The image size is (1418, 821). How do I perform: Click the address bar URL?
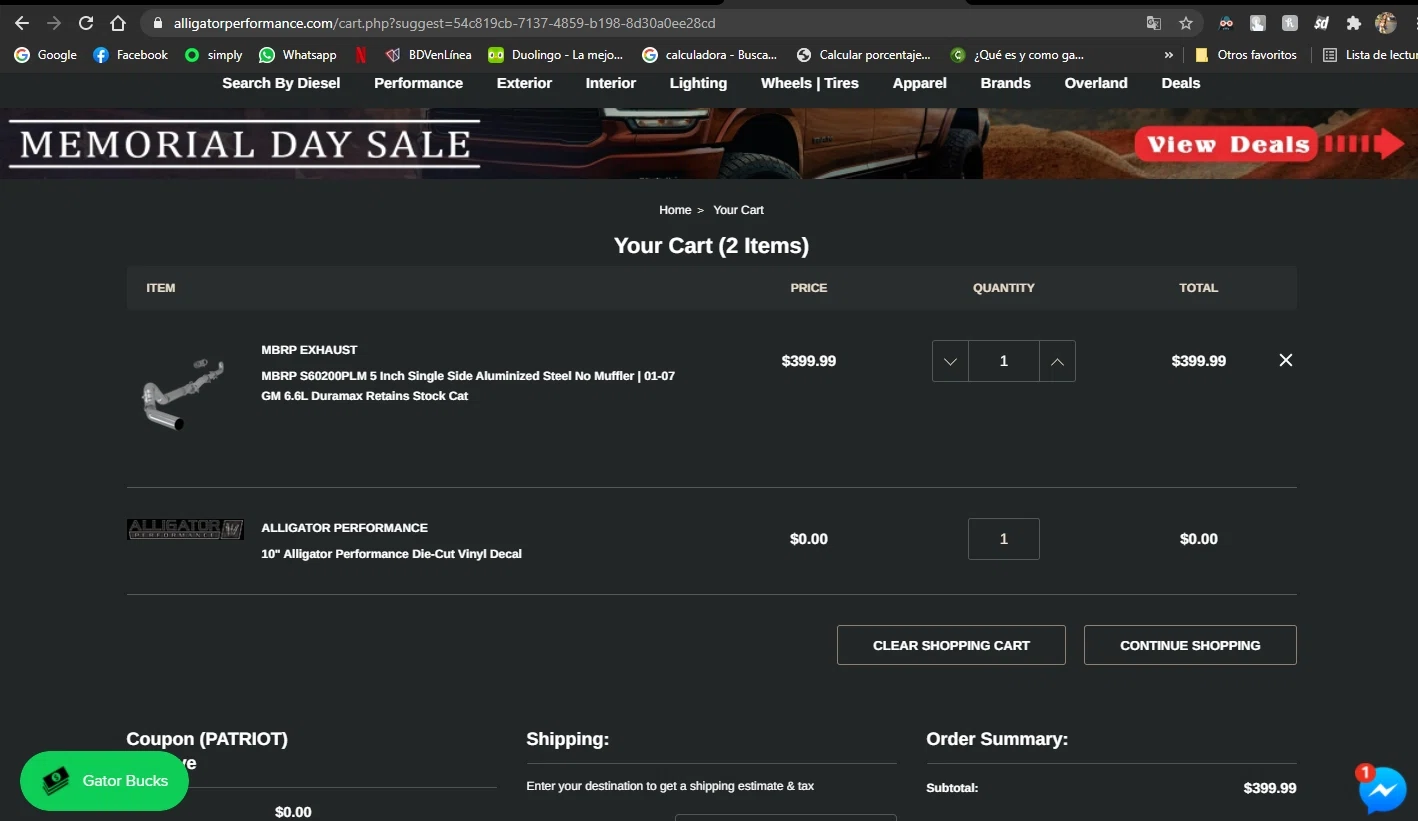tap(444, 23)
